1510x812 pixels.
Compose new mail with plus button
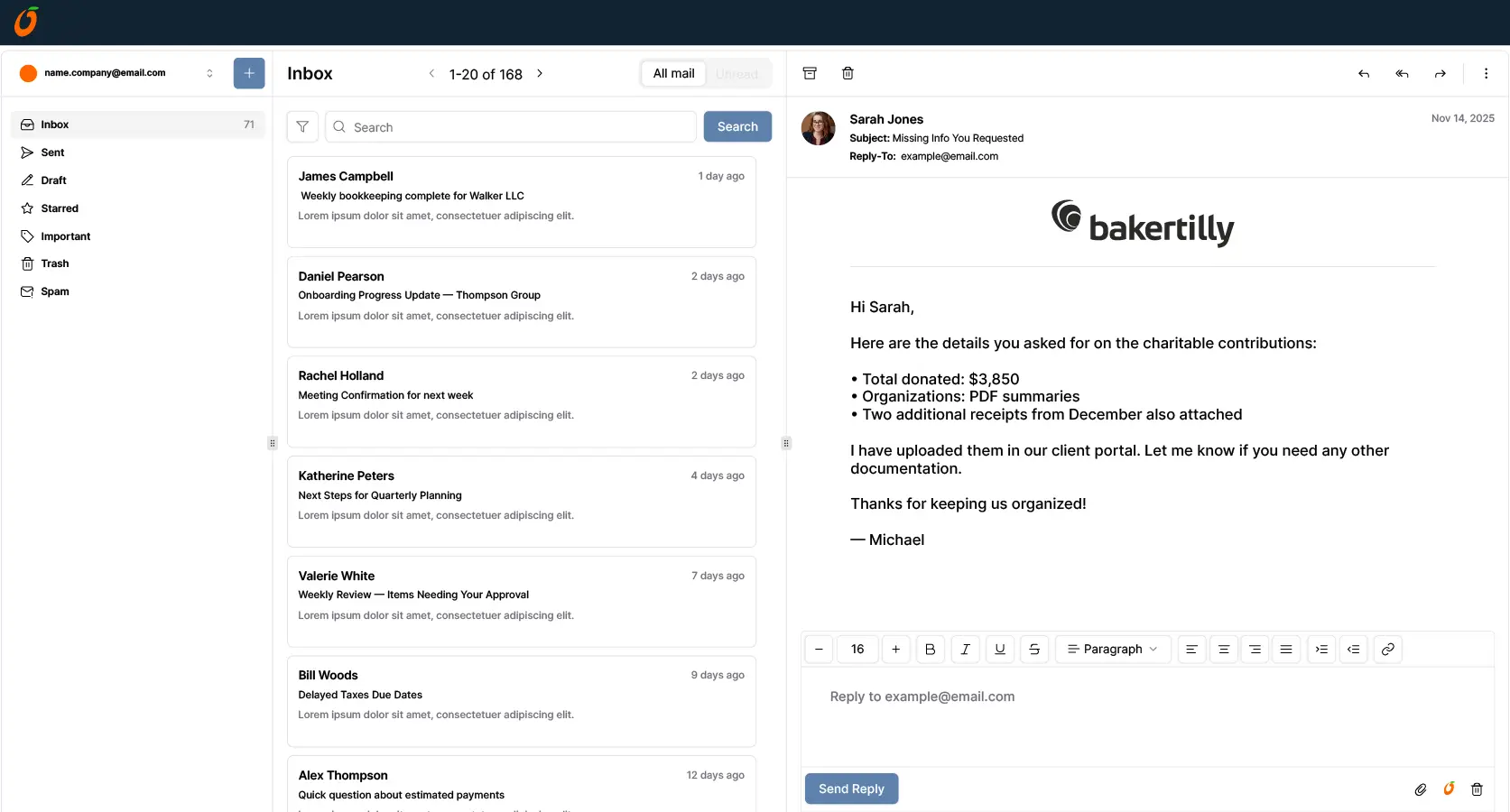click(x=249, y=73)
